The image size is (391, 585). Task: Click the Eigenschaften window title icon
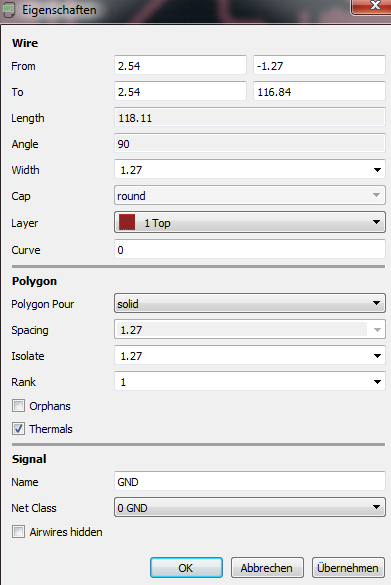tap(9, 10)
